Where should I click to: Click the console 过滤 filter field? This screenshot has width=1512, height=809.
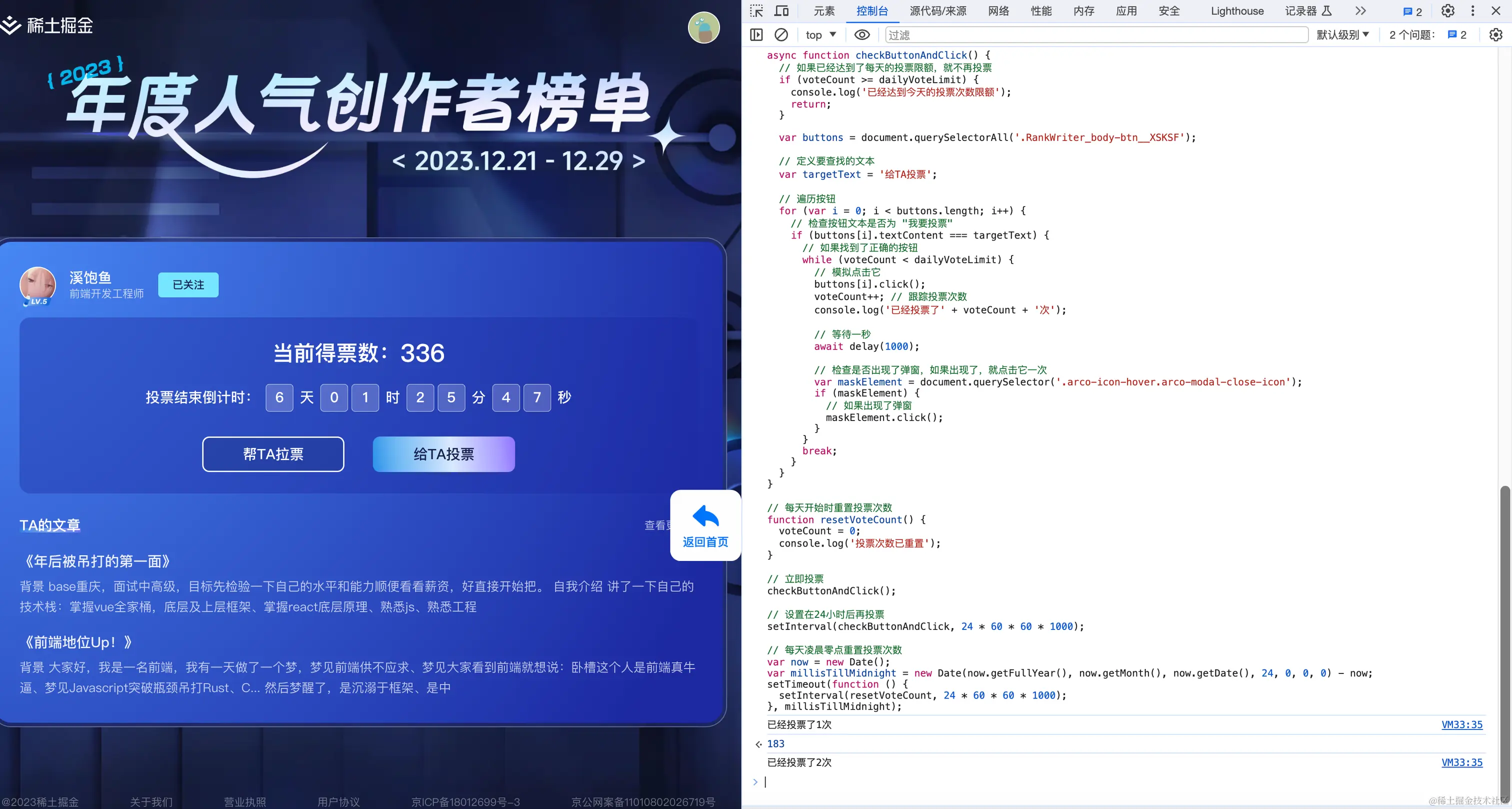pyautogui.click(x=1095, y=34)
